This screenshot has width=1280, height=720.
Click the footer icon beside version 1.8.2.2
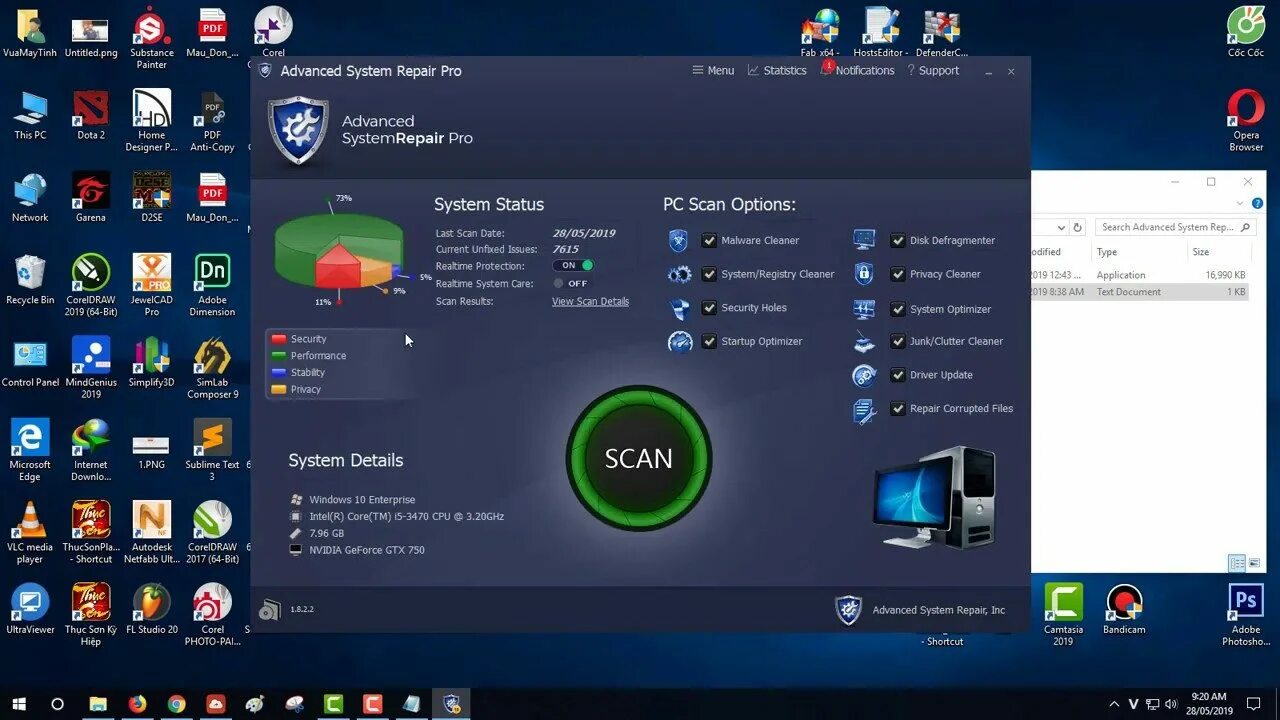pos(270,609)
